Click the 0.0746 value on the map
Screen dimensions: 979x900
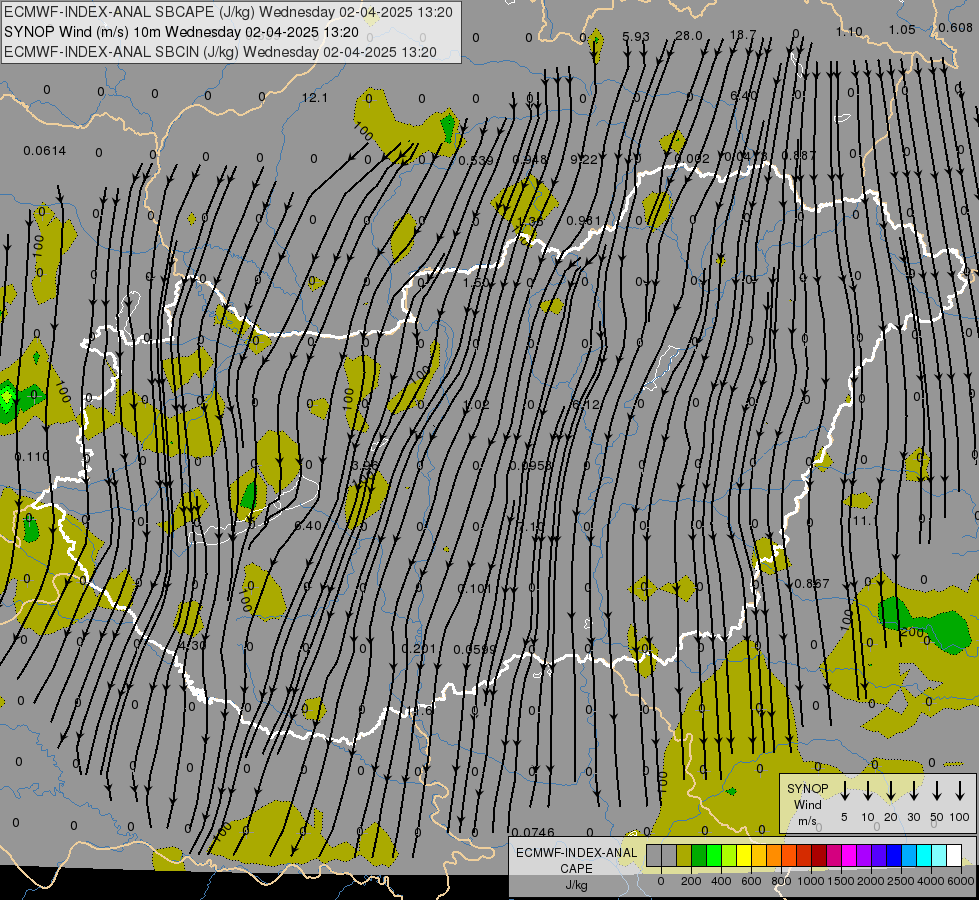(x=533, y=832)
